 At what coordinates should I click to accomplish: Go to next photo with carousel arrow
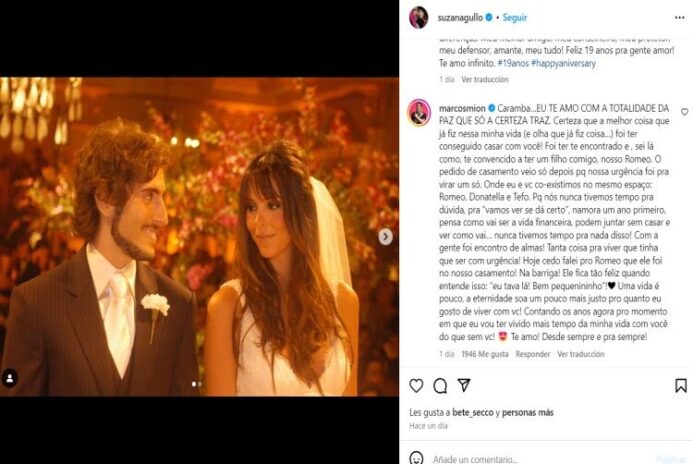[385, 237]
